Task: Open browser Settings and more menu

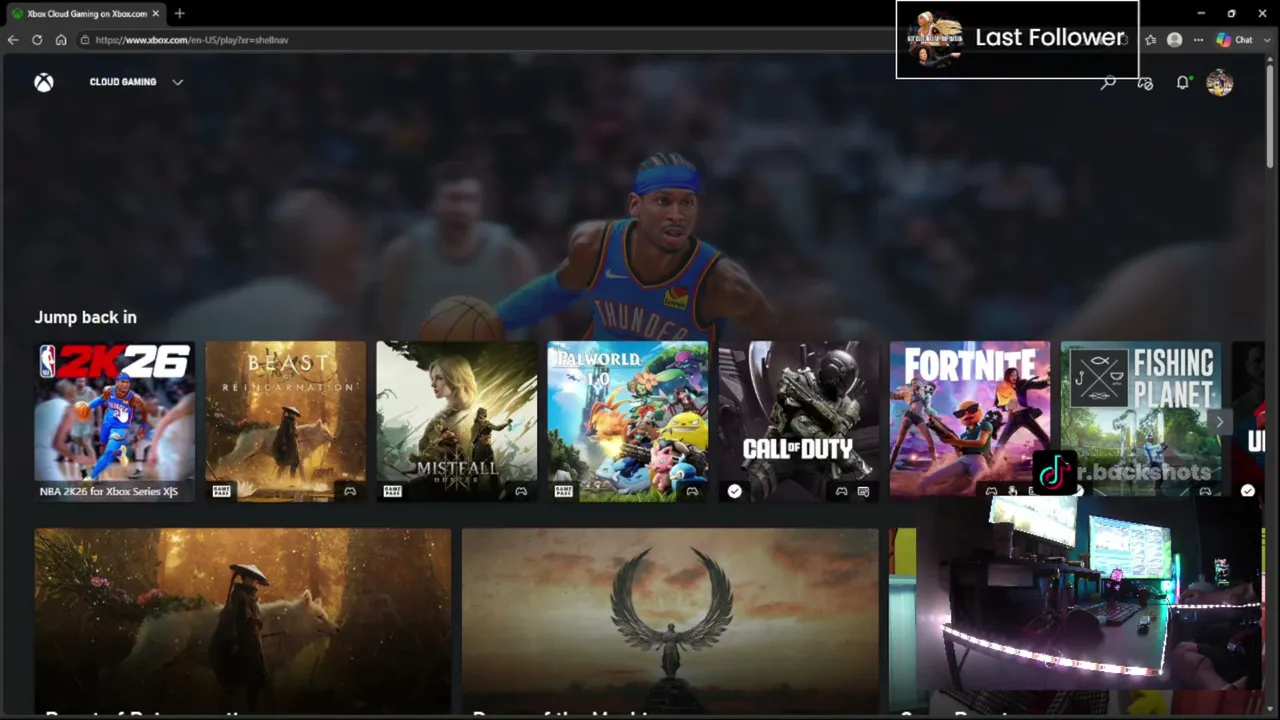Action: [1198, 40]
